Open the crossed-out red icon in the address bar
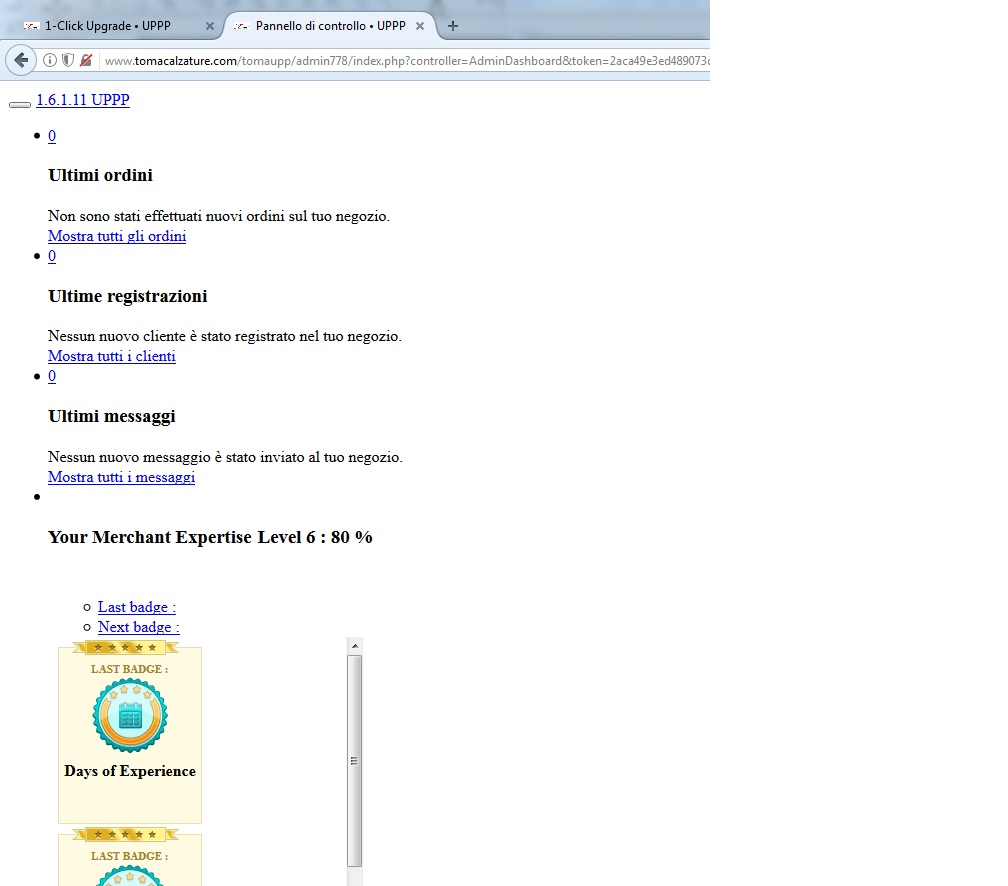1008x886 pixels. [x=86, y=60]
